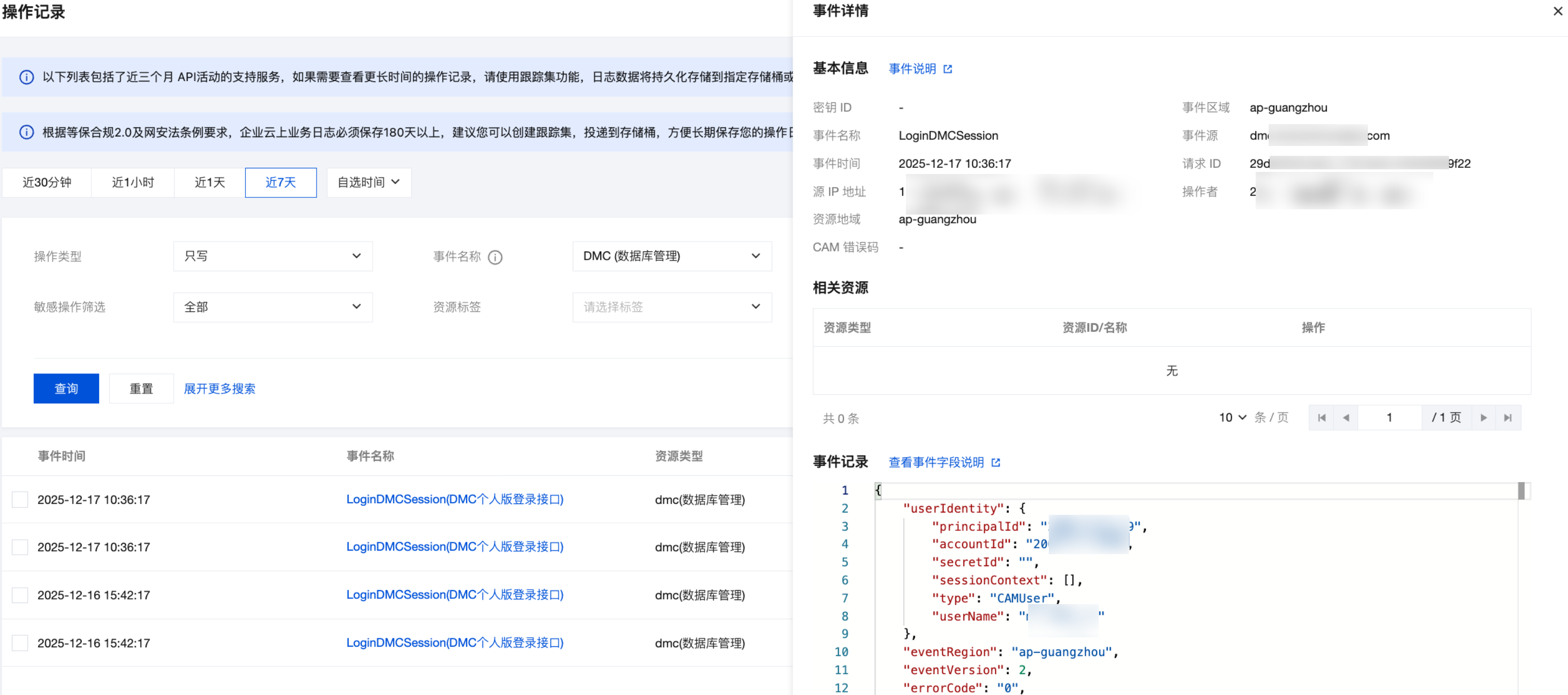
Task: Open the 请选择标签 resource tag dropdown
Action: (671, 308)
